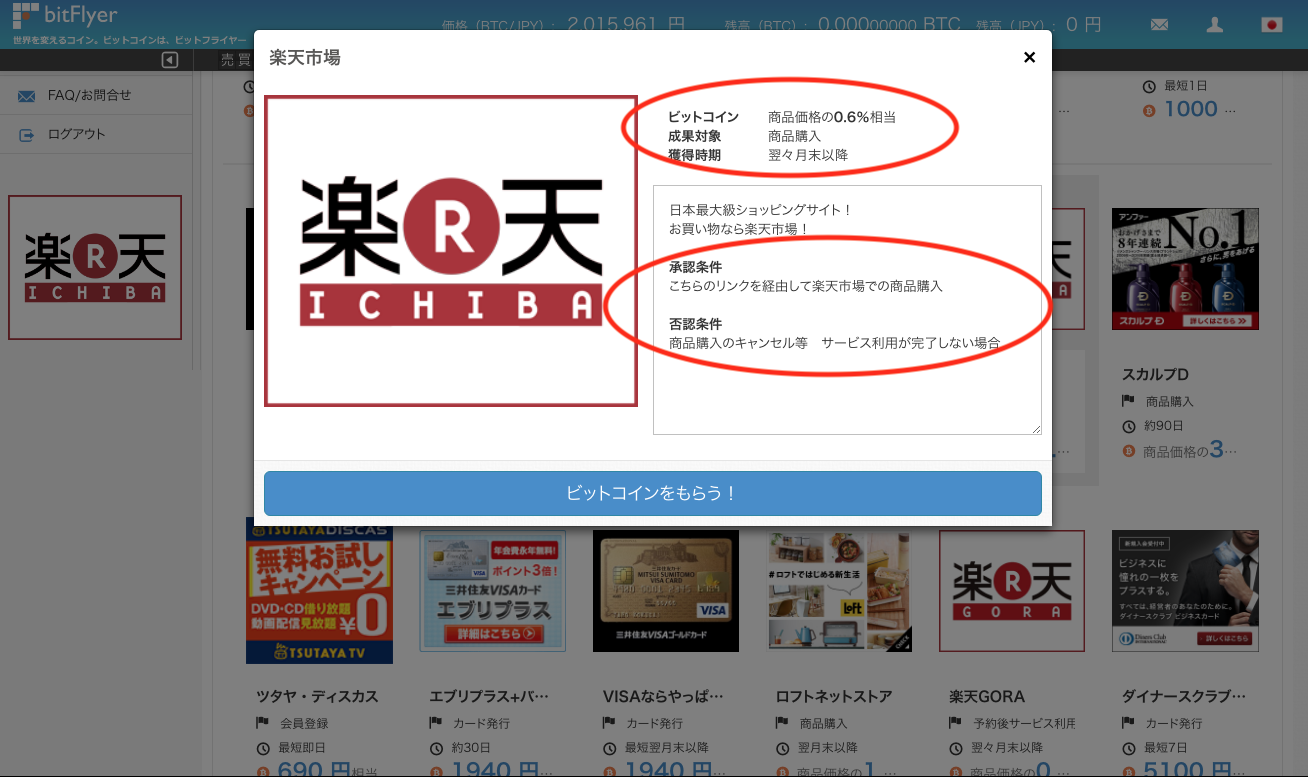Viewport: 1308px width, 777px height.
Task: Click the 楽天GORA title
Action: pos(987,696)
